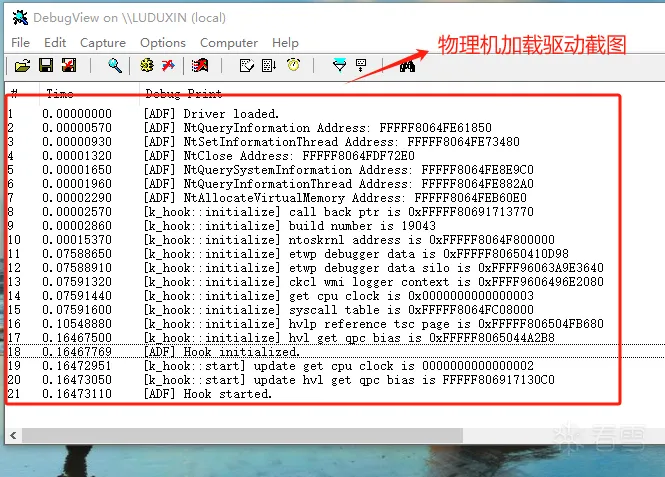665x477 pixels.
Task: Click the History Depth list icon
Action: [x=269, y=65]
